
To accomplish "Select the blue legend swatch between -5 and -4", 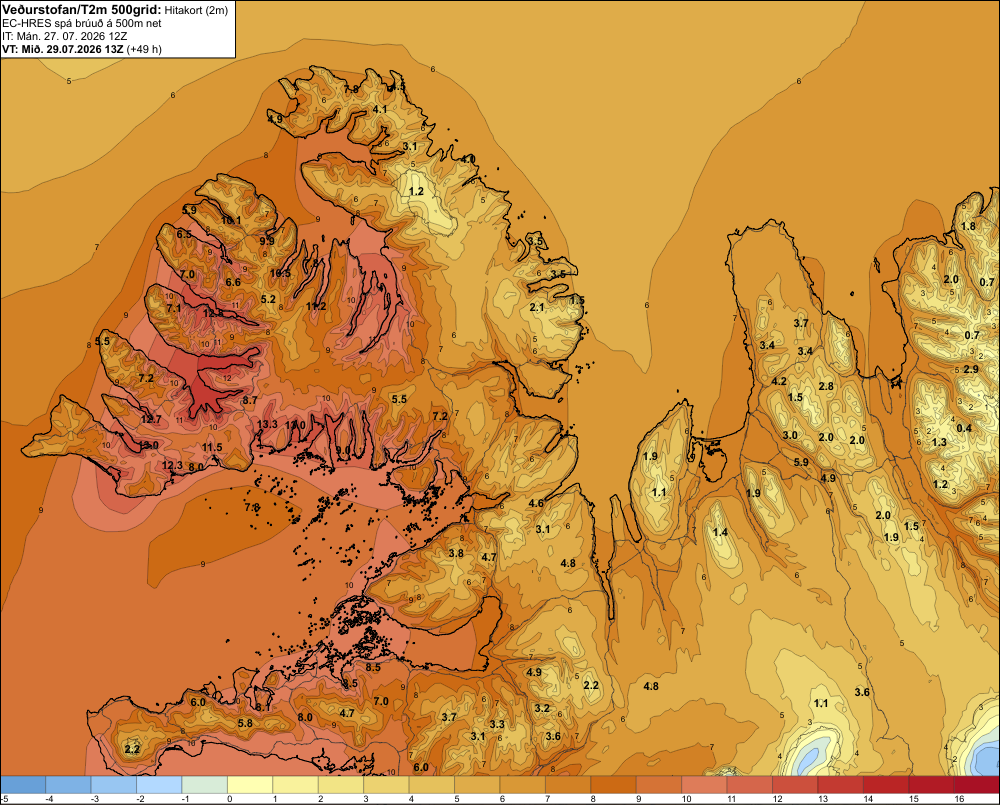I will (x=23, y=784).
